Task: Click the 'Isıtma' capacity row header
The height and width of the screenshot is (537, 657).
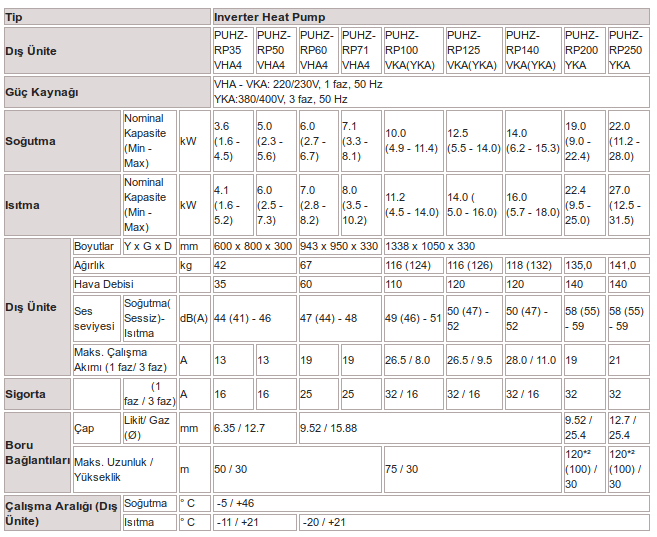Action: (x=62, y=205)
